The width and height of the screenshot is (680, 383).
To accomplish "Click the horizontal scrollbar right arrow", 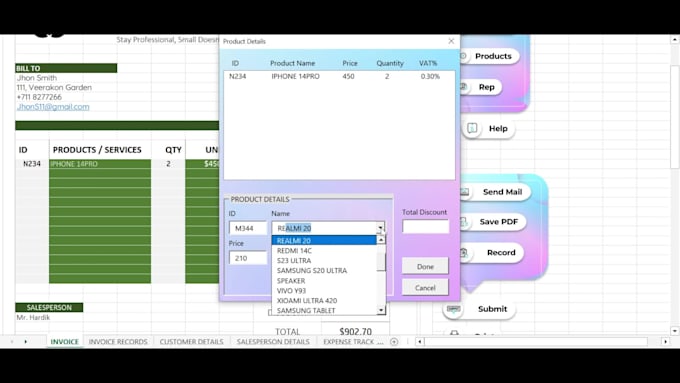I will pyautogui.click(x=666, y=342).
